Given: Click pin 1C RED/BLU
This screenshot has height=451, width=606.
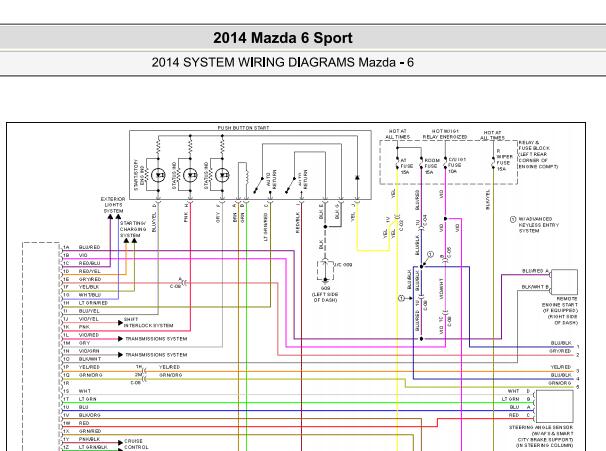Looking at the screenshot, I should 81,263.
